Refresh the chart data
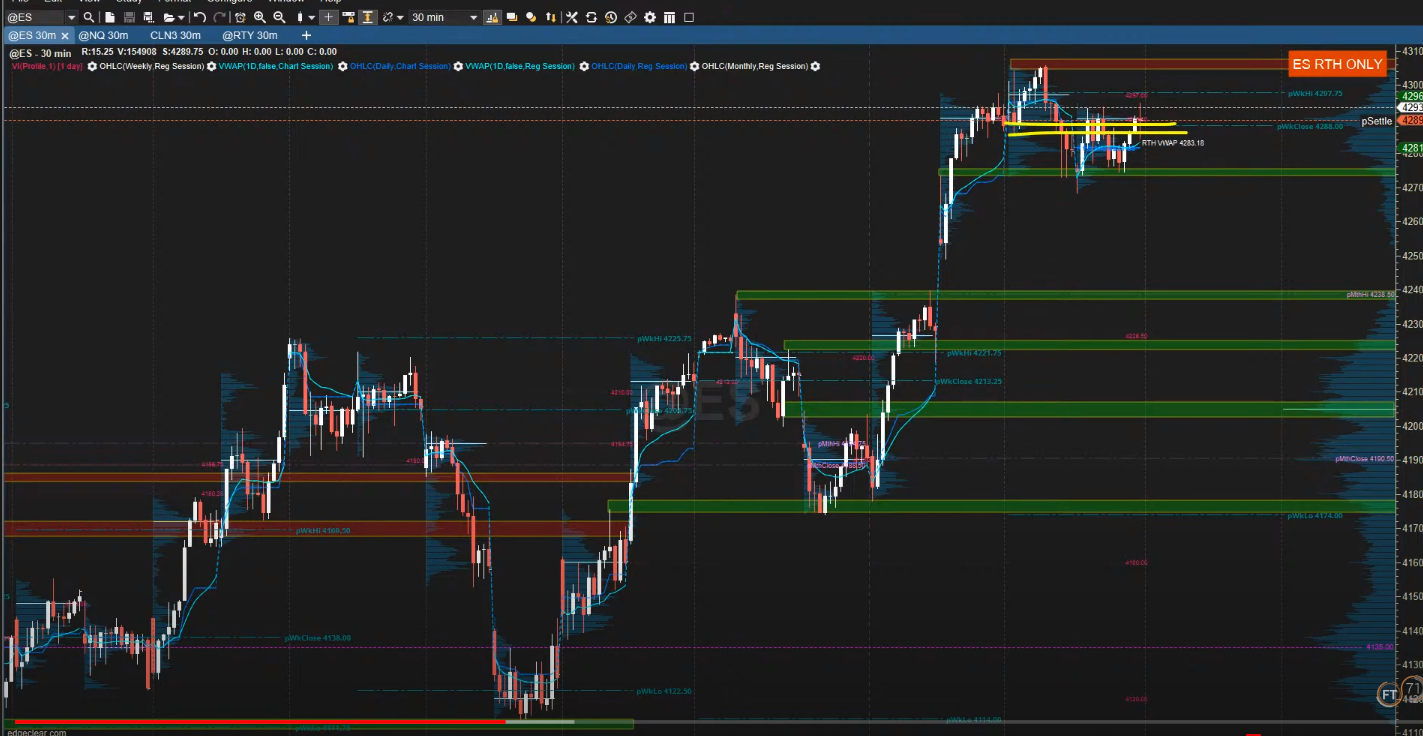1423x736 pixels. 591,17
